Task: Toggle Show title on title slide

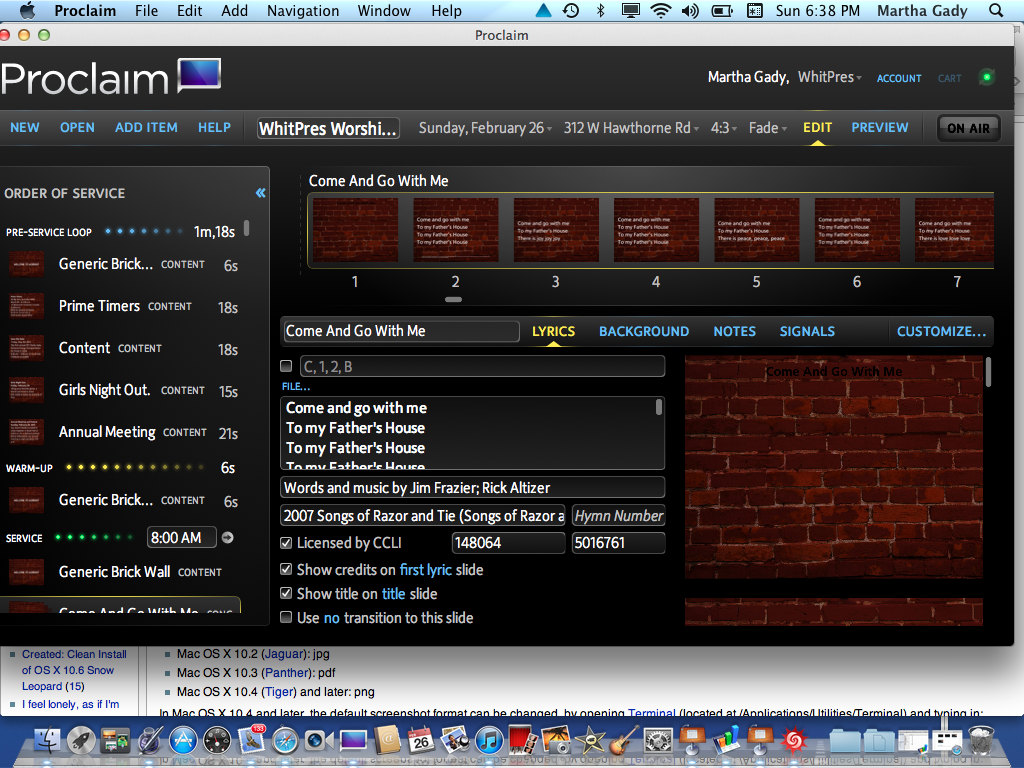Action: [x=286, y=593]
